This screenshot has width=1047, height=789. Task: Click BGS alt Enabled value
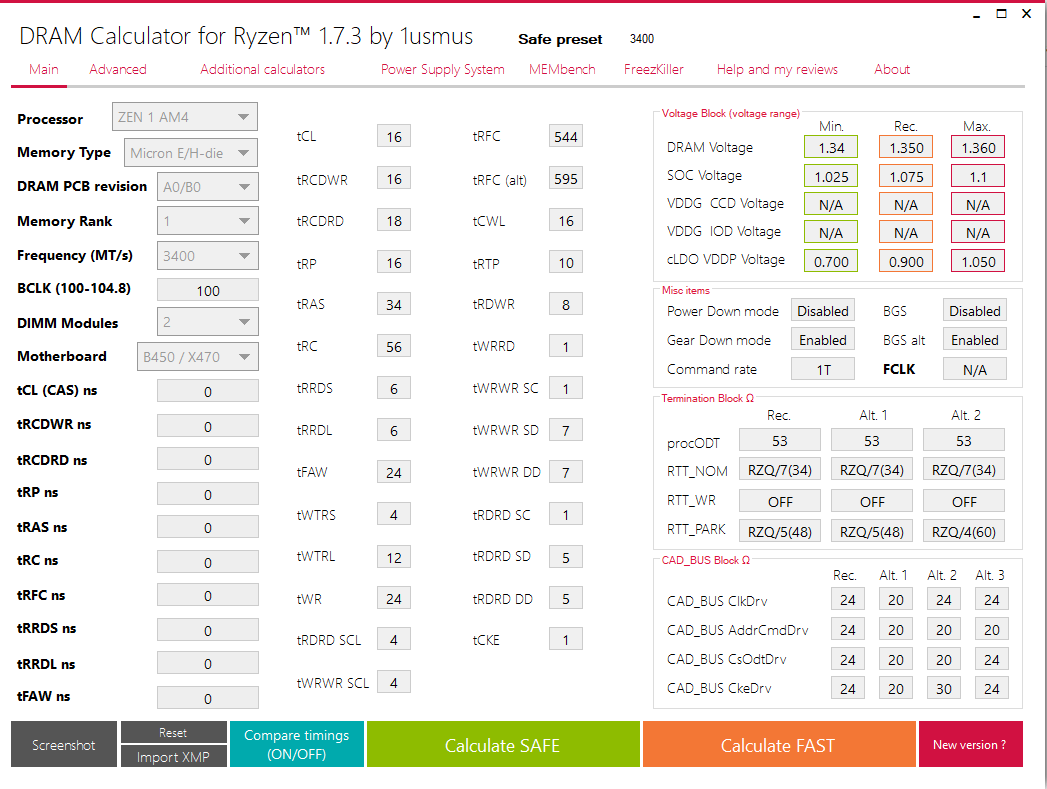974,340
